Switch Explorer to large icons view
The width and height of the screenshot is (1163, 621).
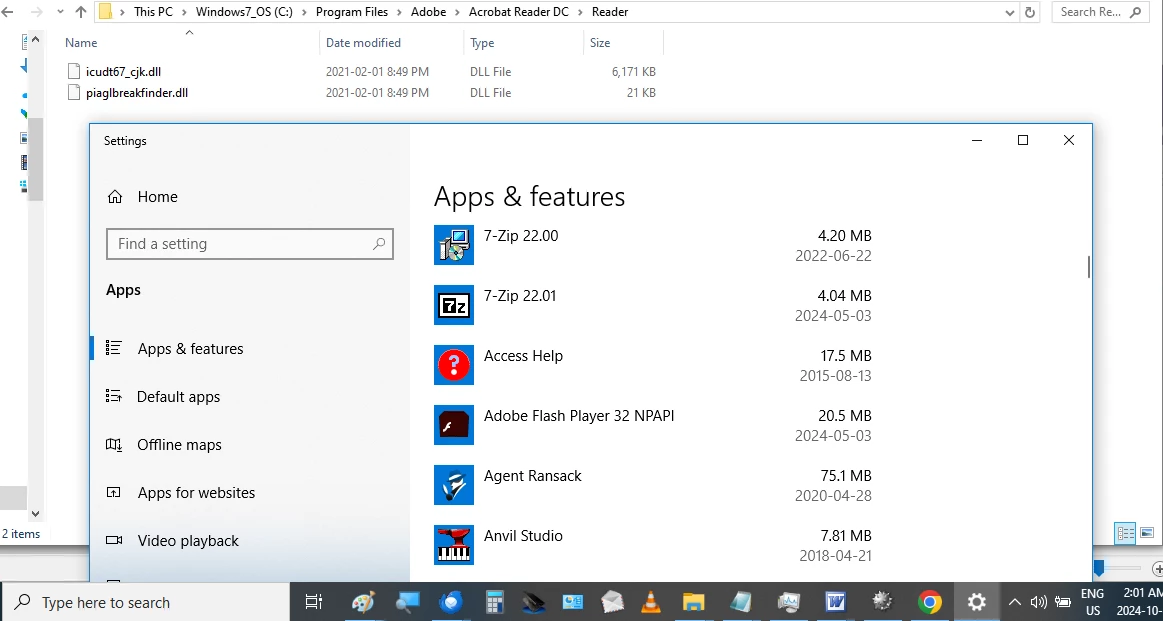click(1147, 533)
